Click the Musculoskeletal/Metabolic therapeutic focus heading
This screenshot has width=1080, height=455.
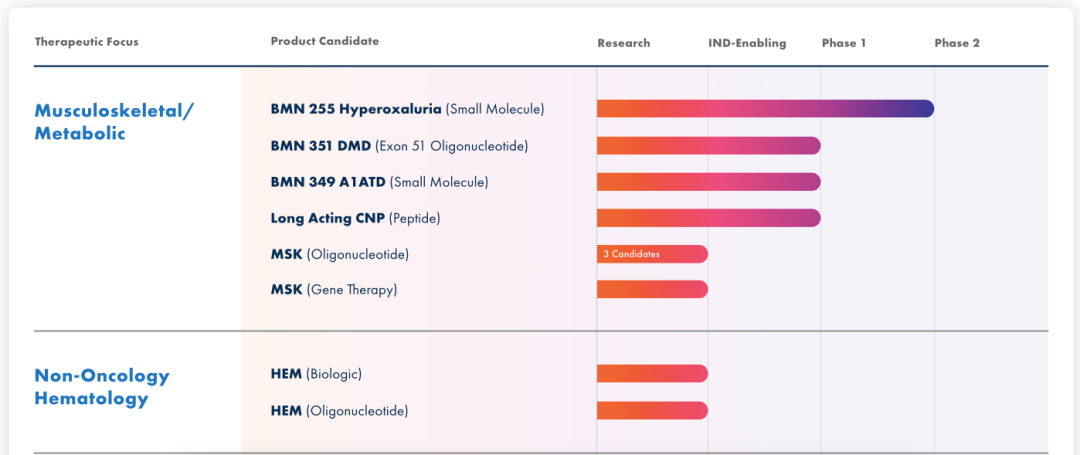click(114, 121)
